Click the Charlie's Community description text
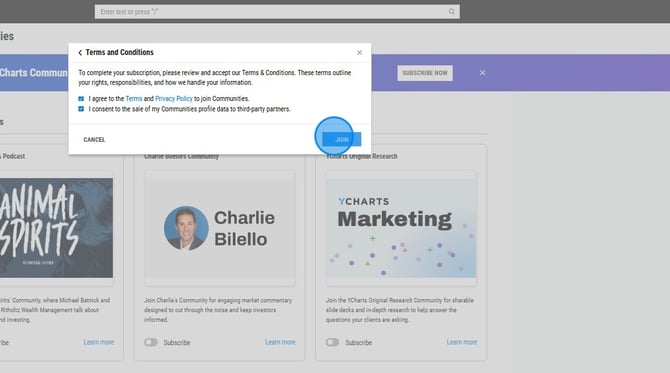The image size is (670, 373). click(218, 310)
